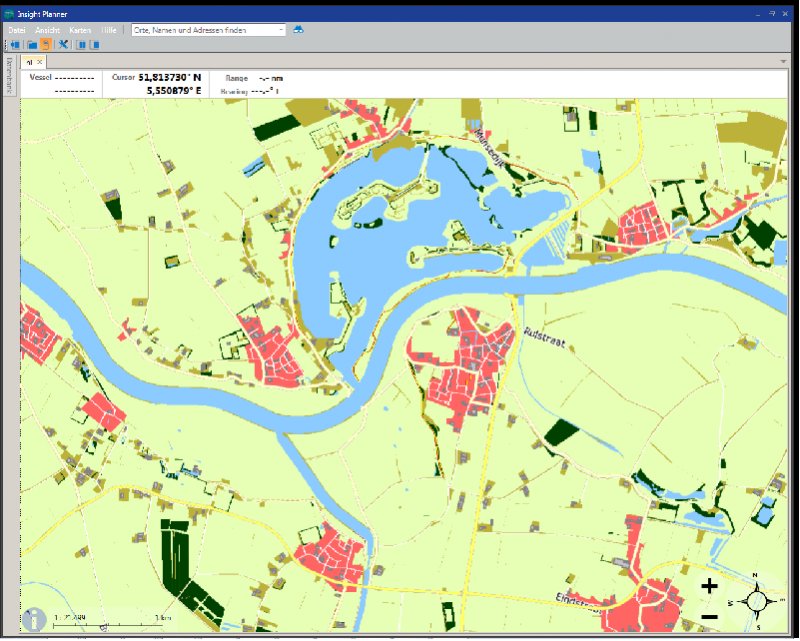800x641 pixels.
Task: Open the Hilfe menu
Action: pos(109,30)
